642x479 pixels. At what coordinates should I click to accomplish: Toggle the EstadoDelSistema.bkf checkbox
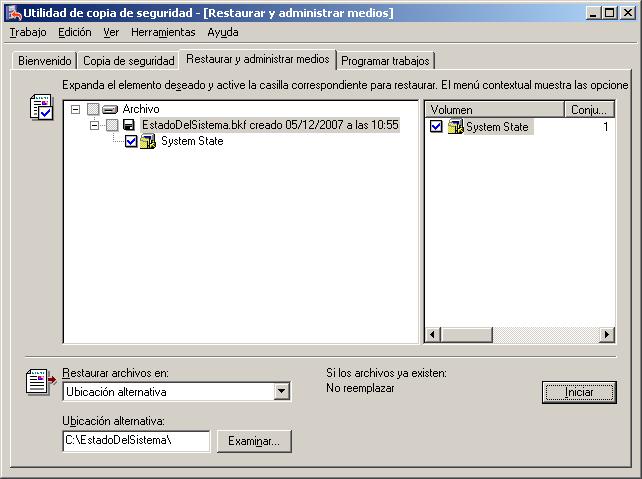[112, 125]
